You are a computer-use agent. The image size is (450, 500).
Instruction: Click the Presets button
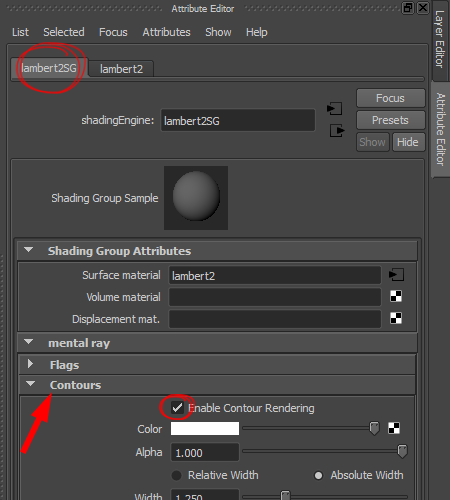click(391, 120)
